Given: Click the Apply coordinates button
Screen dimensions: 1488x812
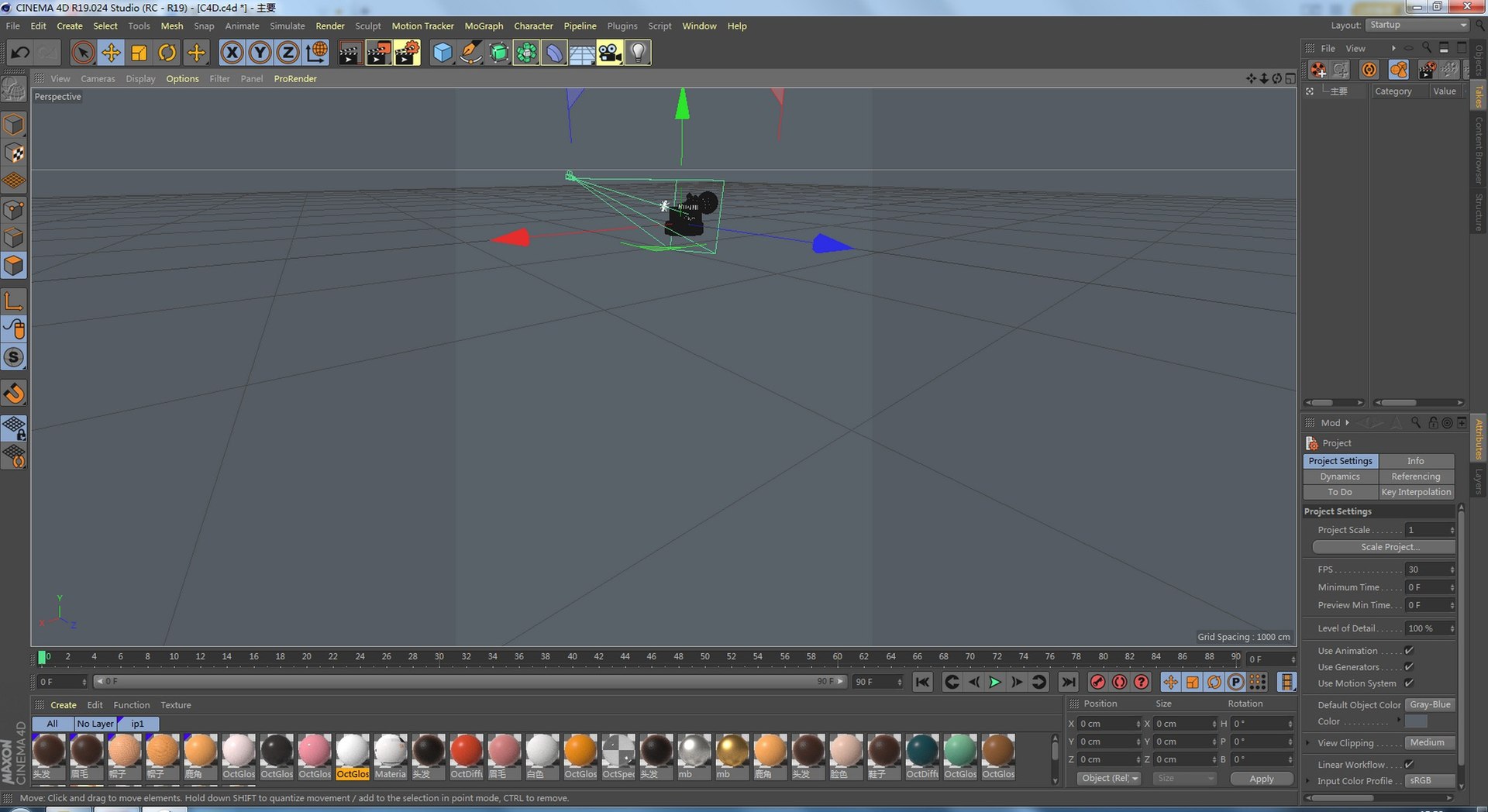Looking at the screenshot, I should [1261, 779].
